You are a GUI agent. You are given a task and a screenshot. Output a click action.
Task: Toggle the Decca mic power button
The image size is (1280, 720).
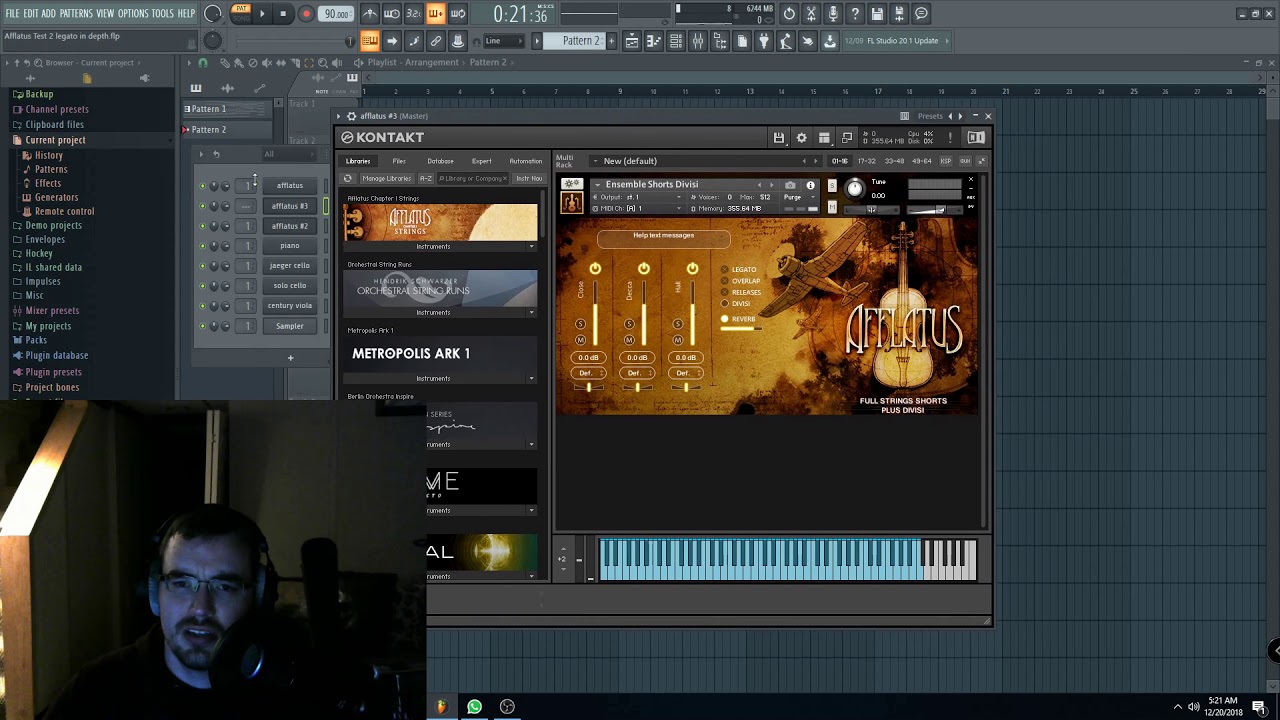pos(643,269)
